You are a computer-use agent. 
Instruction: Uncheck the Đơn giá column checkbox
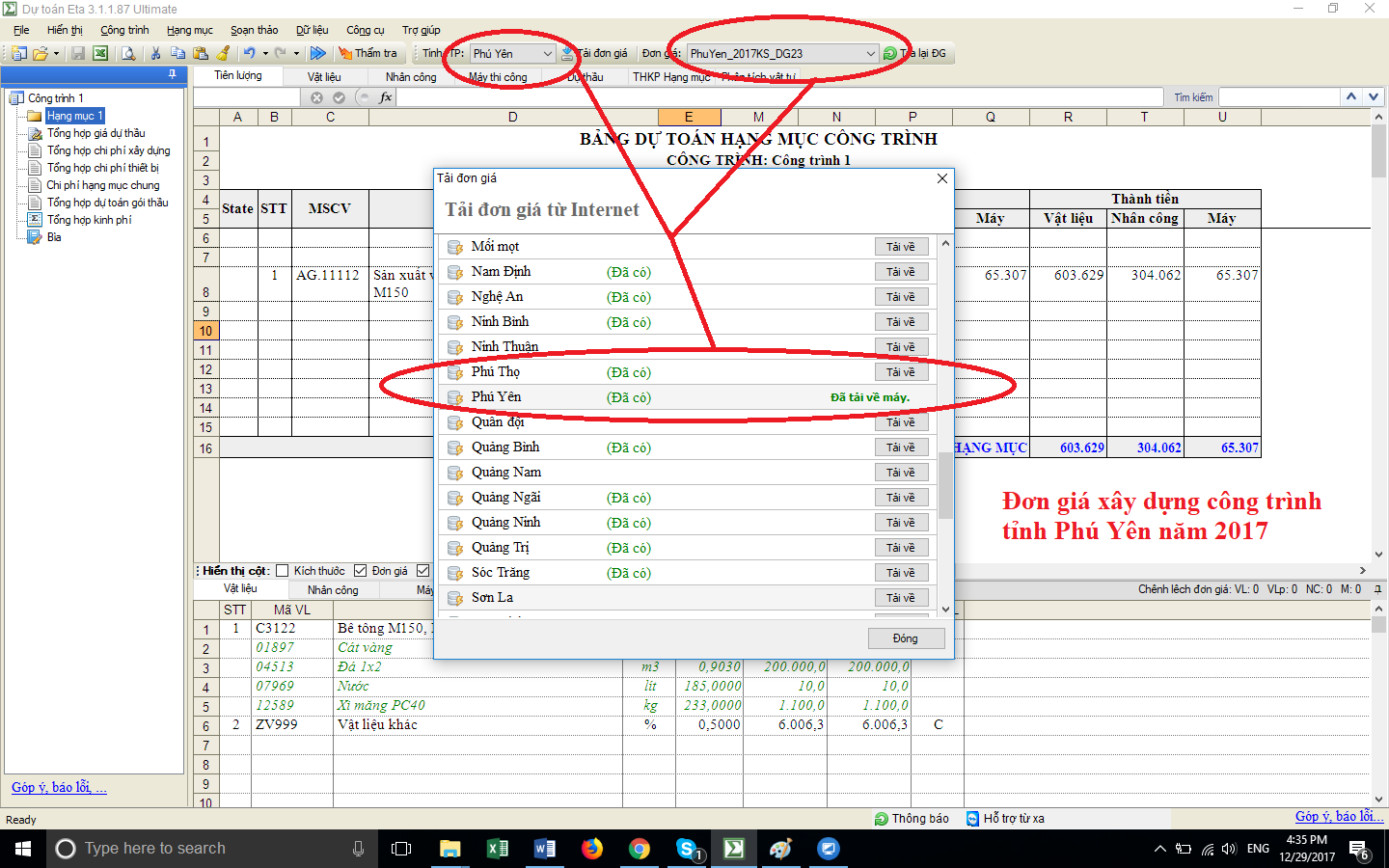(x=361, y=571)
